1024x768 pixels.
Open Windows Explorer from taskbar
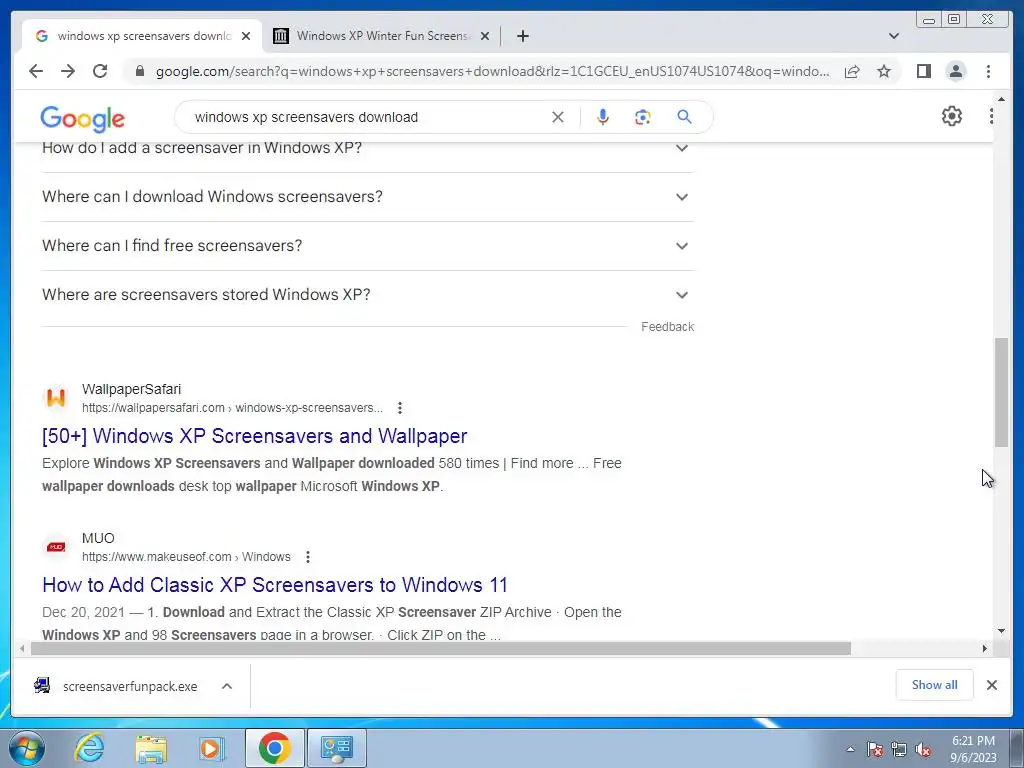pos(151,748)
